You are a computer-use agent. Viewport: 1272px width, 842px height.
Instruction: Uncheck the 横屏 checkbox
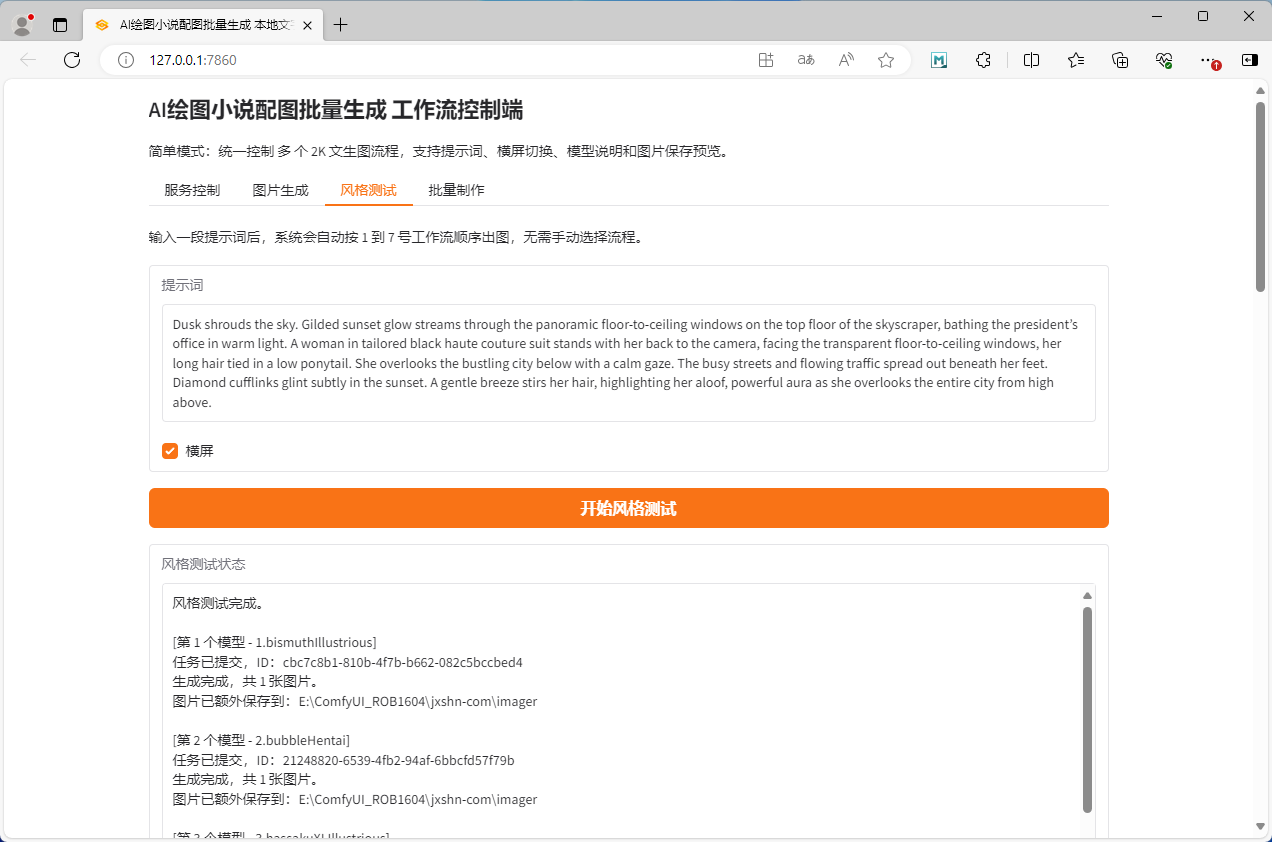(170, 451)
